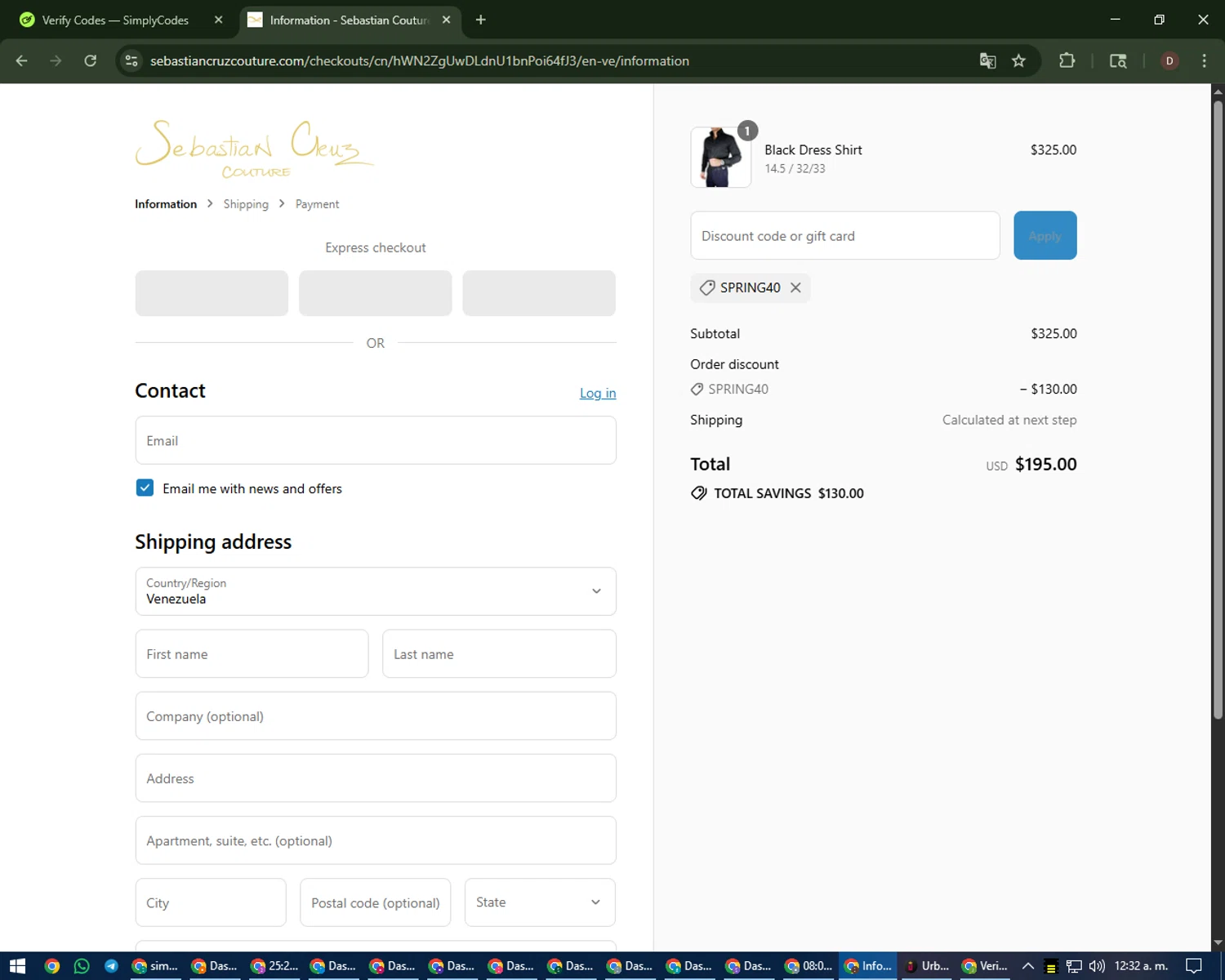Click the Information breadcrumb step
Image resolution: width=1225 pixels, height=980 pixels.
coord(166,204)
